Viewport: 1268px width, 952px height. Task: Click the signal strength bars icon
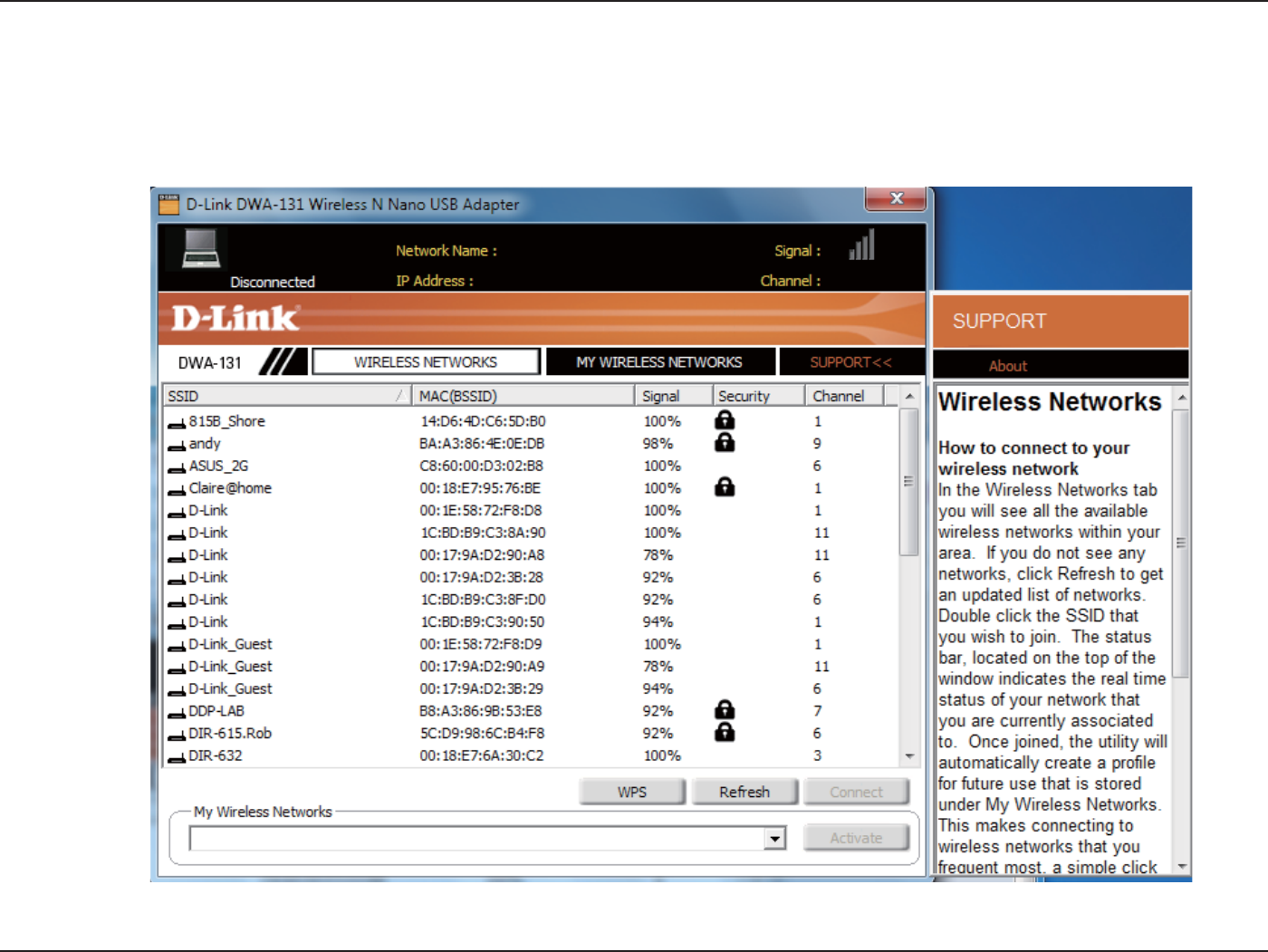click(x=861, y=245)
